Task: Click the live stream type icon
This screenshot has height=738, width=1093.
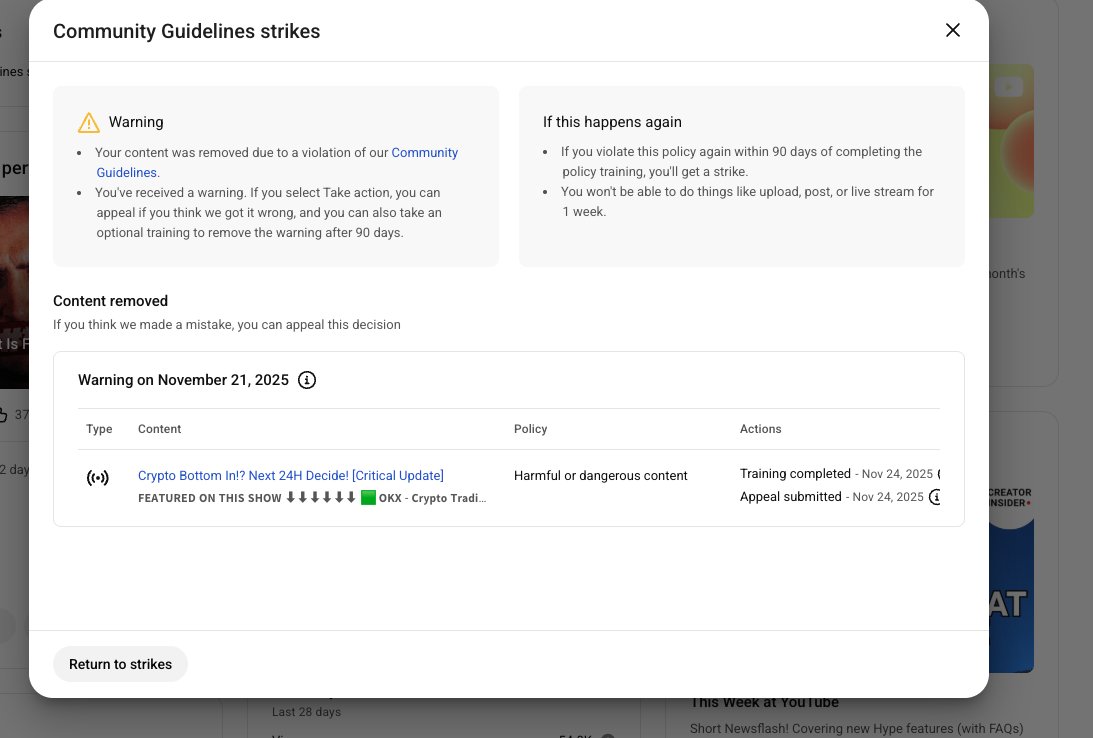Action: pyautogui.click(x=98, y=477)
